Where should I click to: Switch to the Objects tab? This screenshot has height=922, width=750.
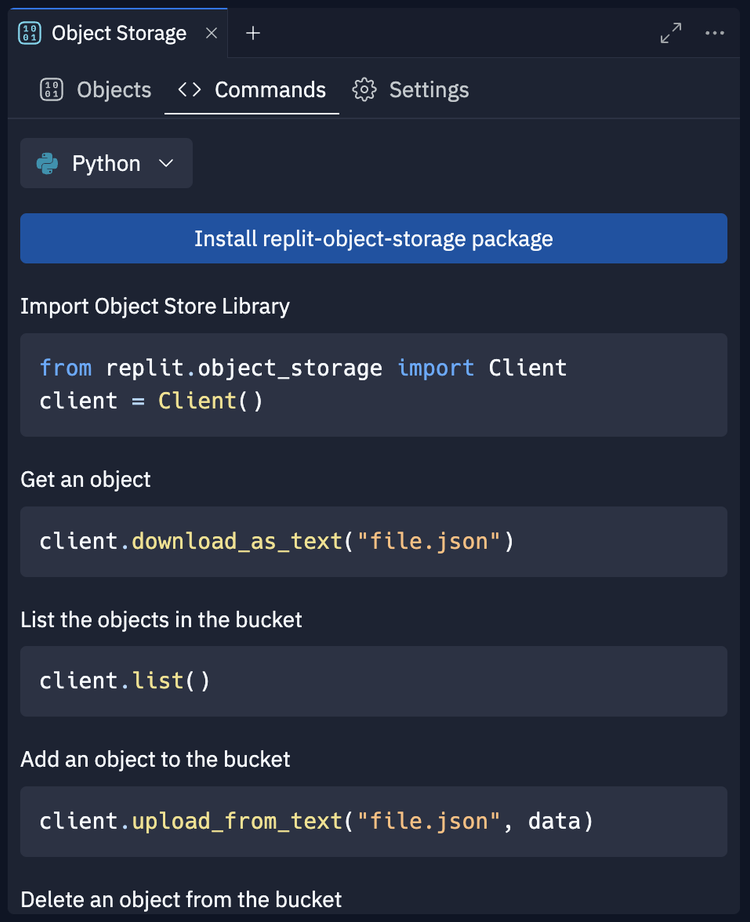[113, 89]
